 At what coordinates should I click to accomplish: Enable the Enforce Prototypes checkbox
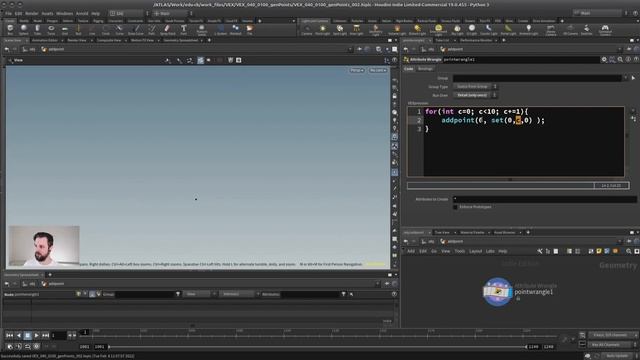pos(456,207)
